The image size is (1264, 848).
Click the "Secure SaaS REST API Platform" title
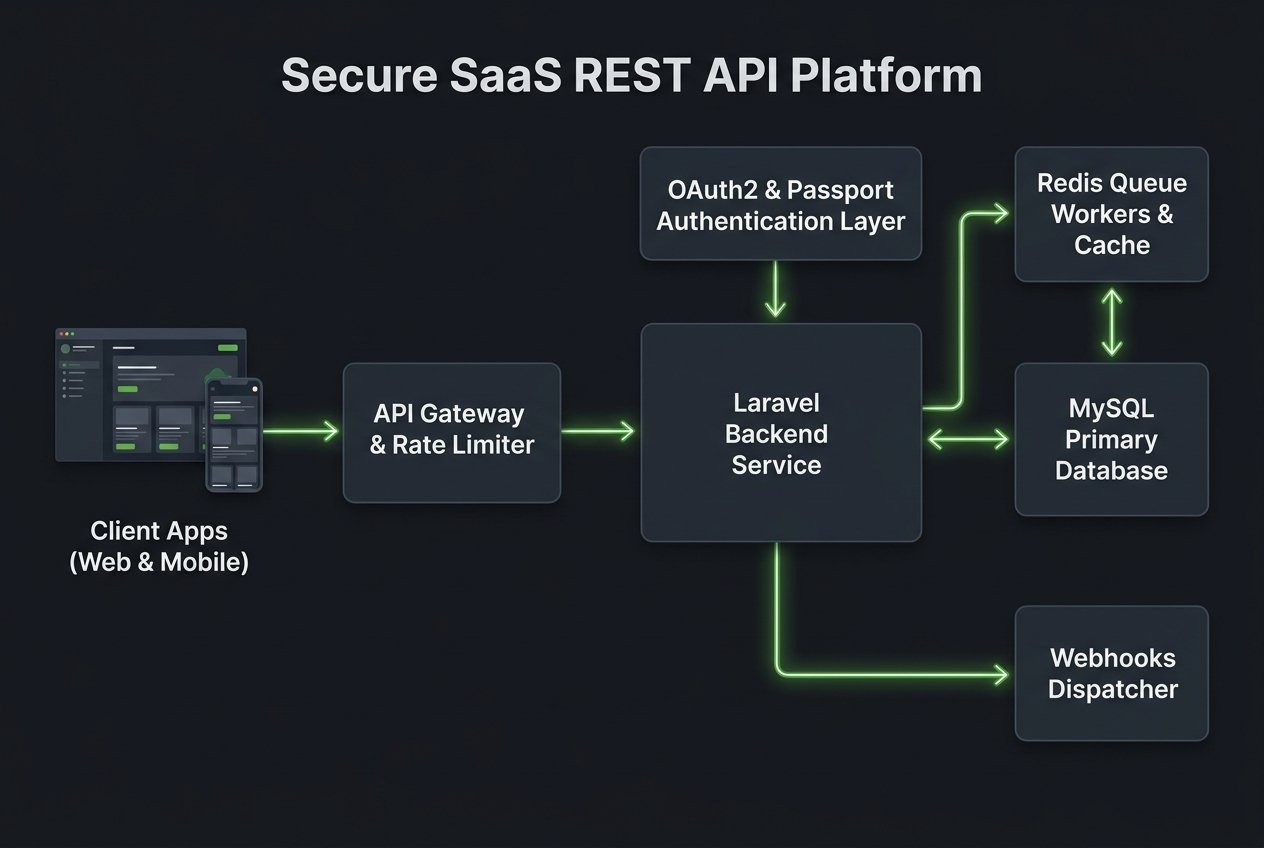click(x=631, y=76)
